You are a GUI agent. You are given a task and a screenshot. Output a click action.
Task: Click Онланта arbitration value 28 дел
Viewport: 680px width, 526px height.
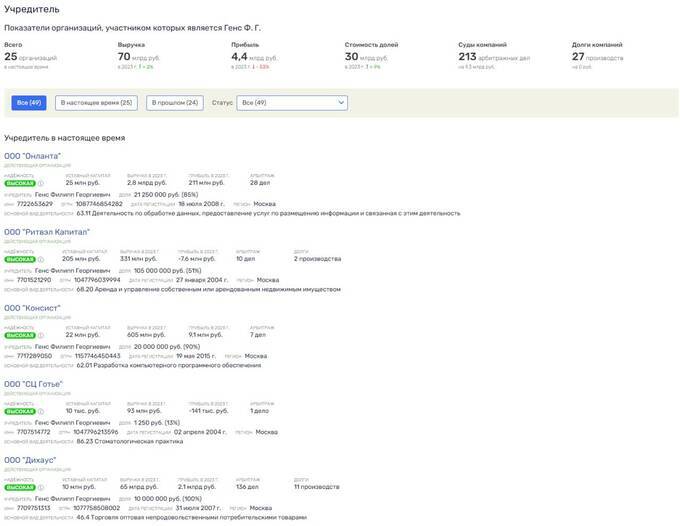click(260, 183)
